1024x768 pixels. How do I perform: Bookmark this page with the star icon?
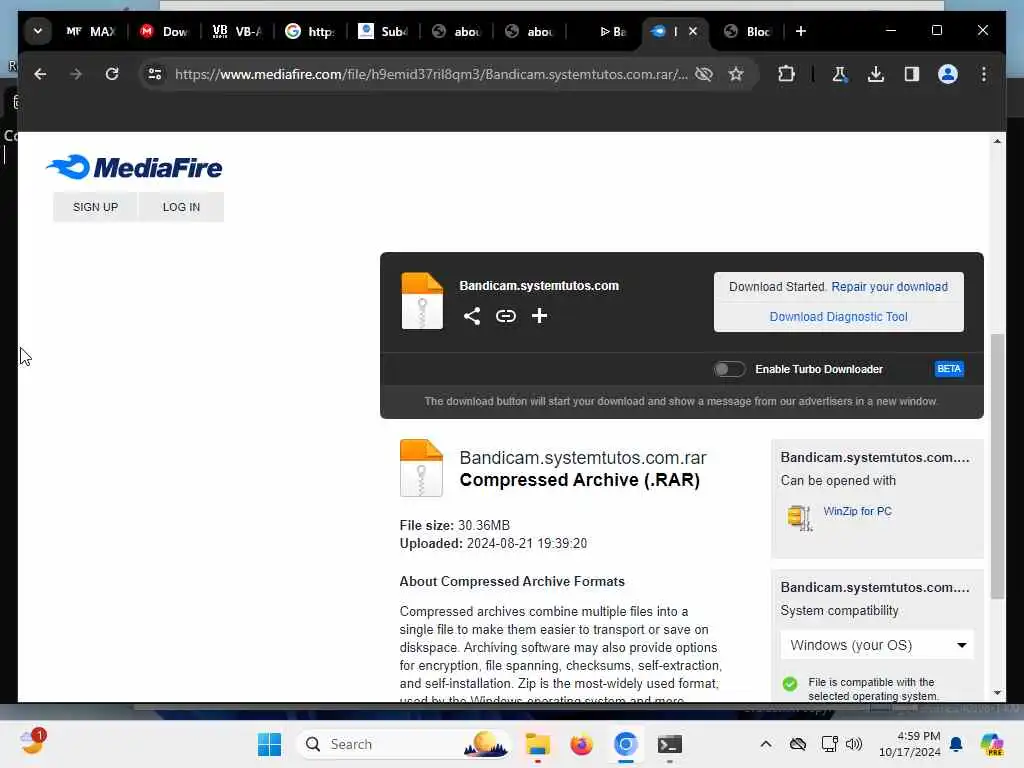pyautogui.click(x=736, y=74)
